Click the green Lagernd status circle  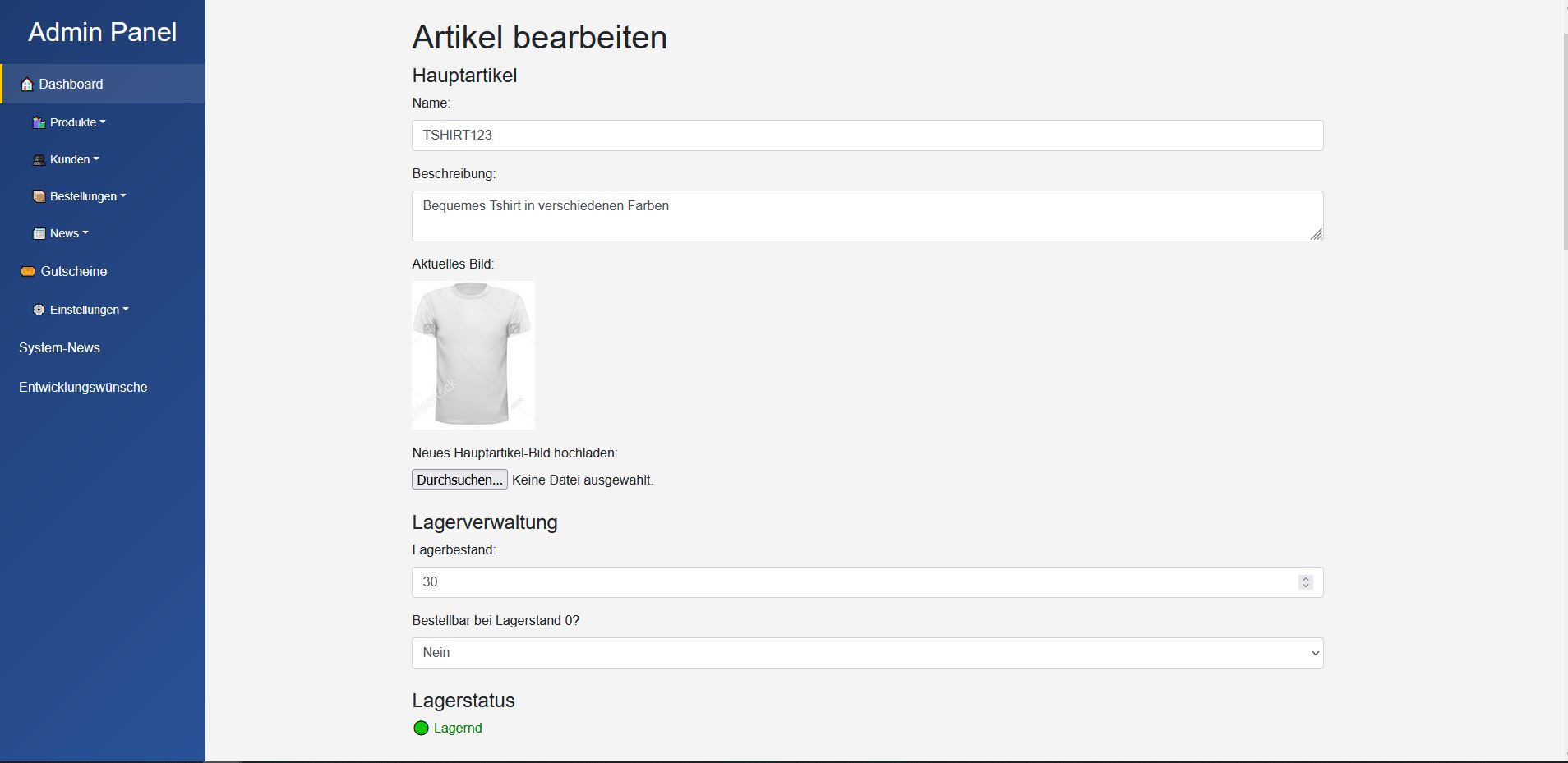tap(421, 729)
